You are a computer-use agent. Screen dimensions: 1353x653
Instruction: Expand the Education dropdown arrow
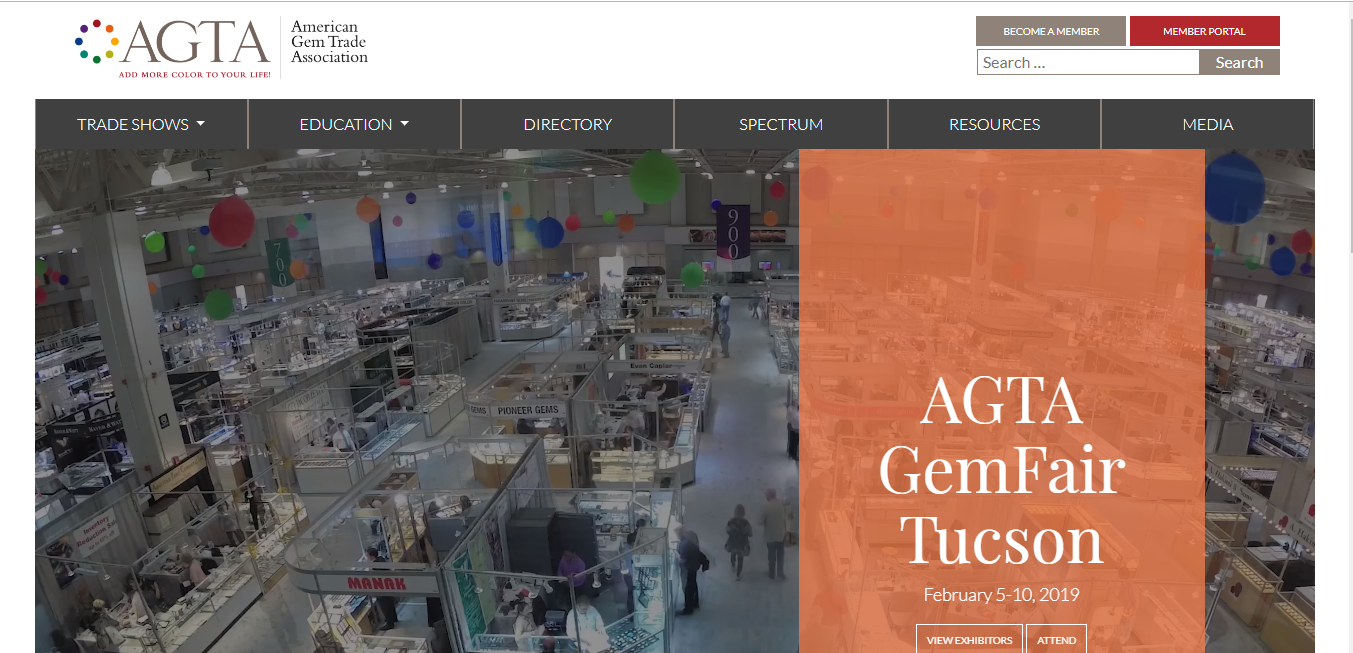405,124
